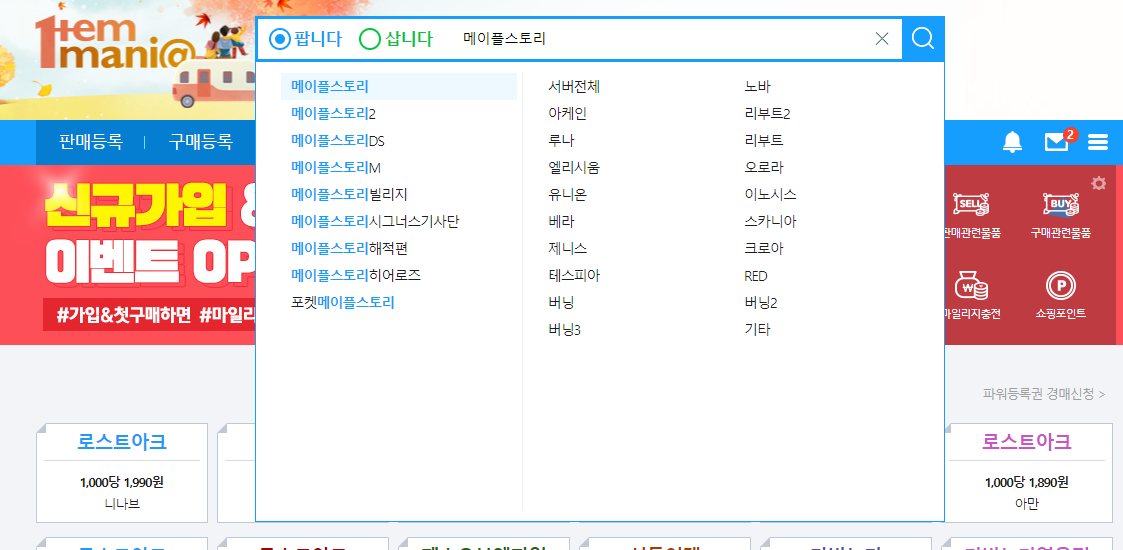Select the 기타 server
The height and width of the screenshot is (550, 1123).
pyautogui.click(x=758, y=330)
